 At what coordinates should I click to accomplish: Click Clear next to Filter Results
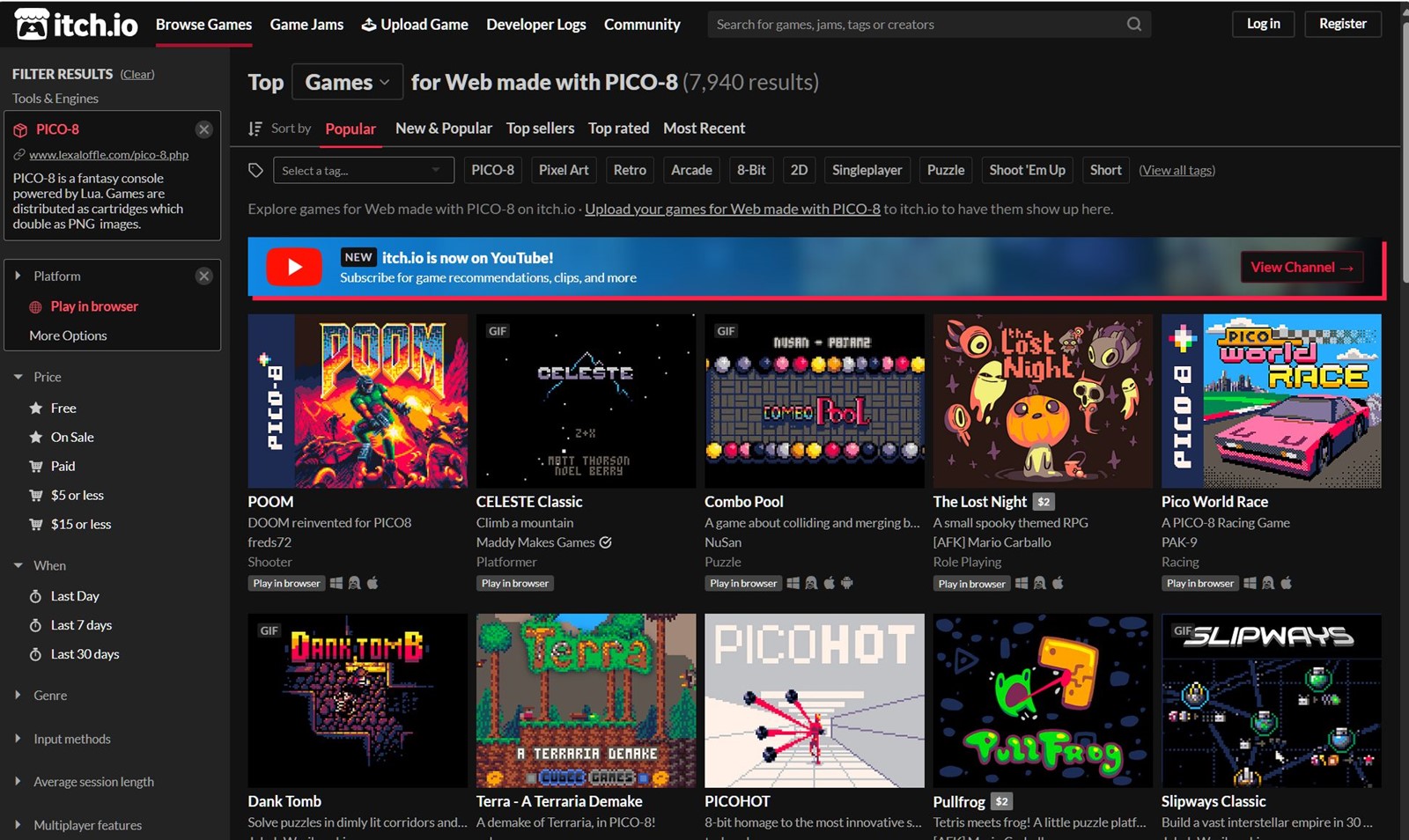click(x=137, y=74)
